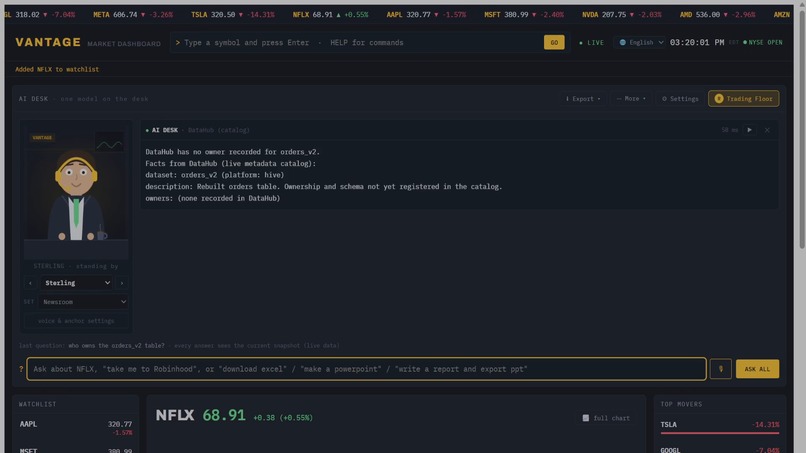Open the More dropdown menu

click(631, 99)
